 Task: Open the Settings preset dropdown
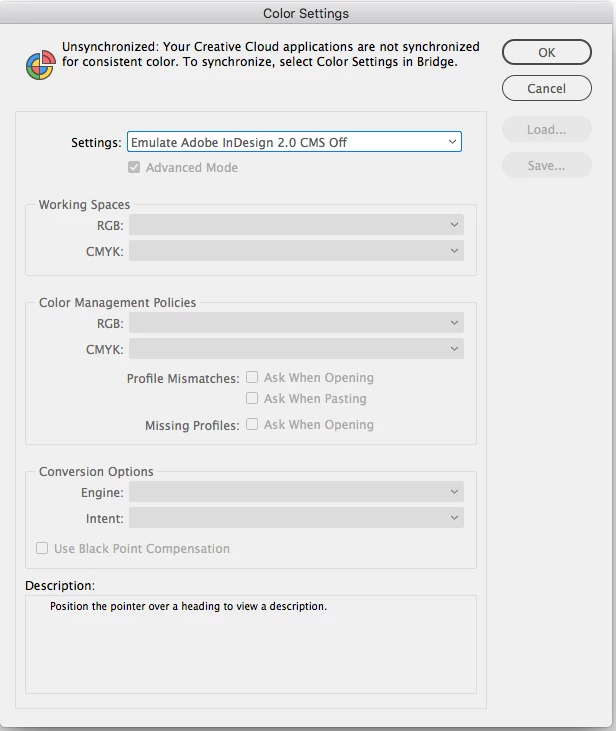(x=294, y=142)
